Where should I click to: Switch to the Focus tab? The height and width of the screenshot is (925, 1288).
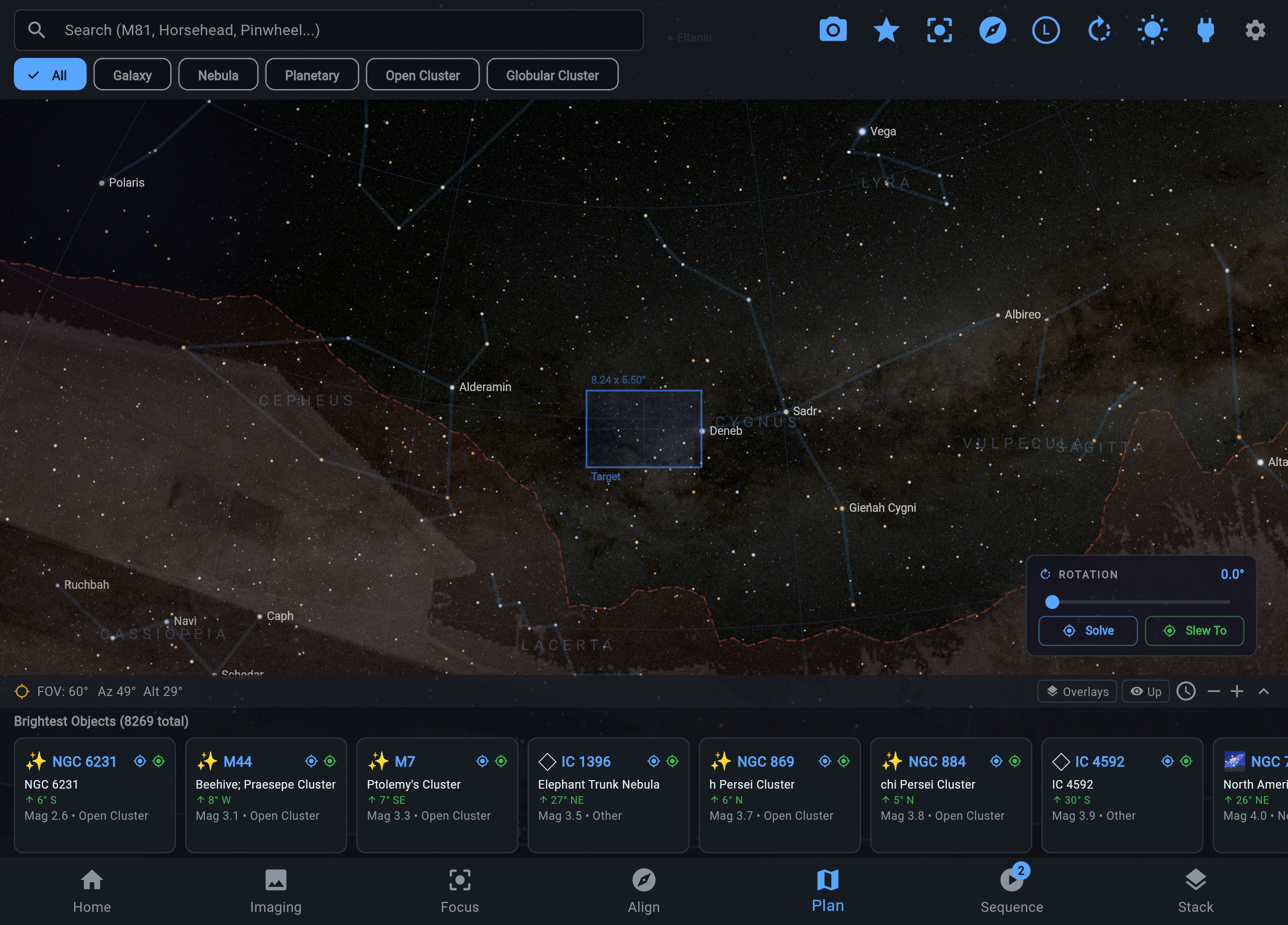(460, 891)
